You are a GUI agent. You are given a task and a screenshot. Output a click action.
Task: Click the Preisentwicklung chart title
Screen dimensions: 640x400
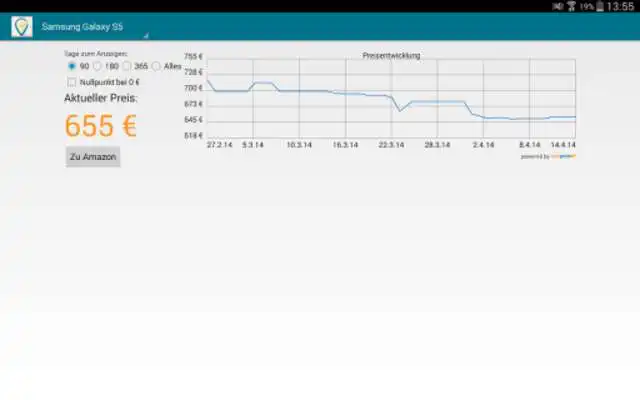[x=391, y=56]
